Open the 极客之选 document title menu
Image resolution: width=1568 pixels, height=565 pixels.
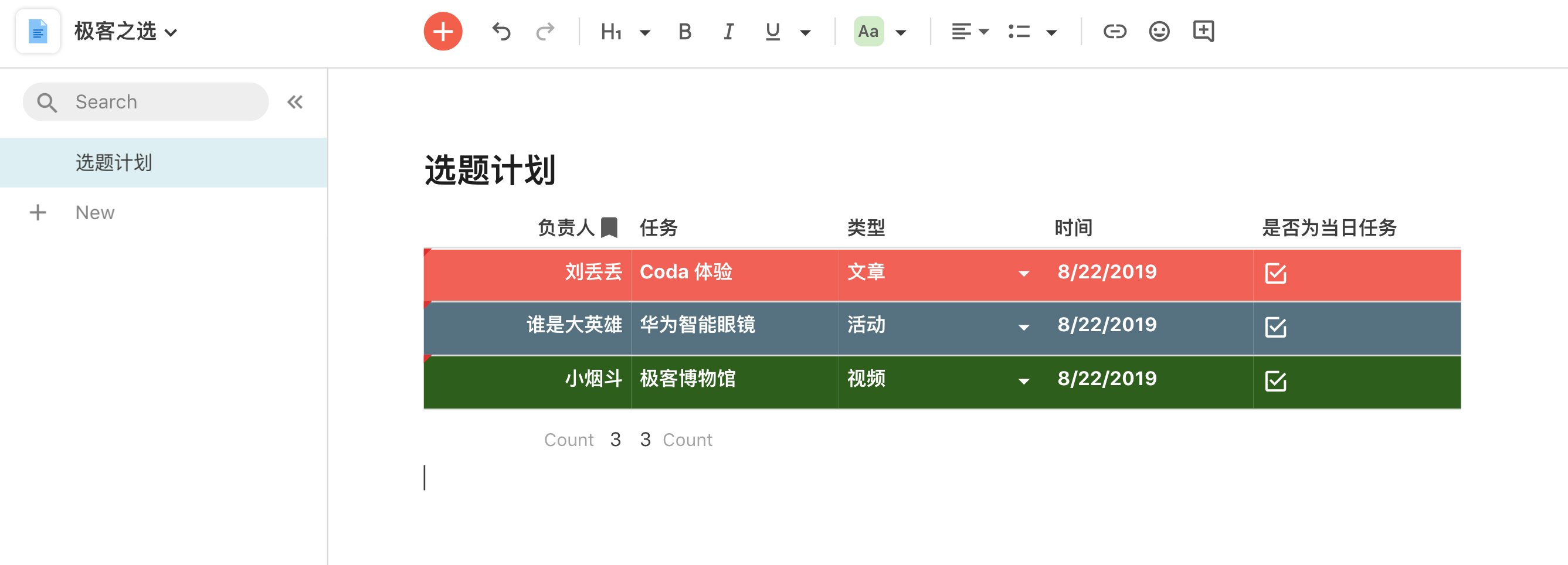click(x=125, y=31)
